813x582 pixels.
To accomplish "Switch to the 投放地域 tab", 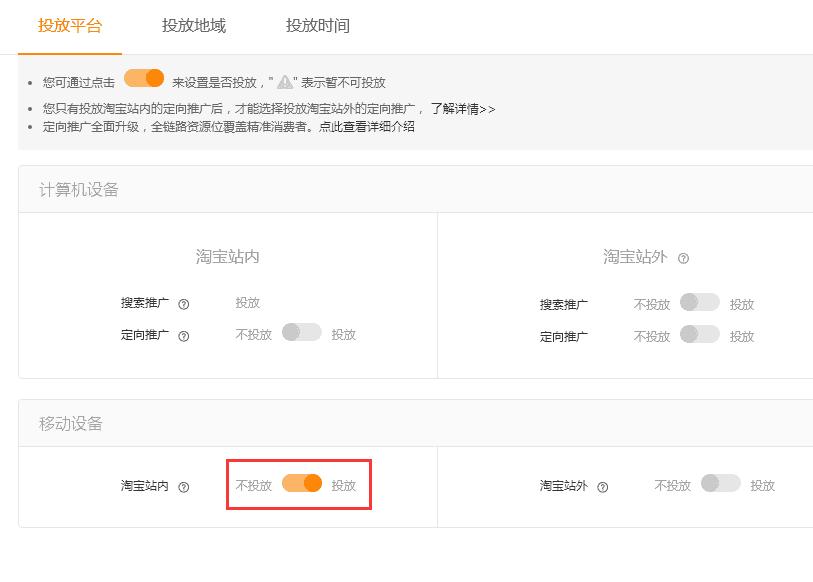I will point(193,26).
